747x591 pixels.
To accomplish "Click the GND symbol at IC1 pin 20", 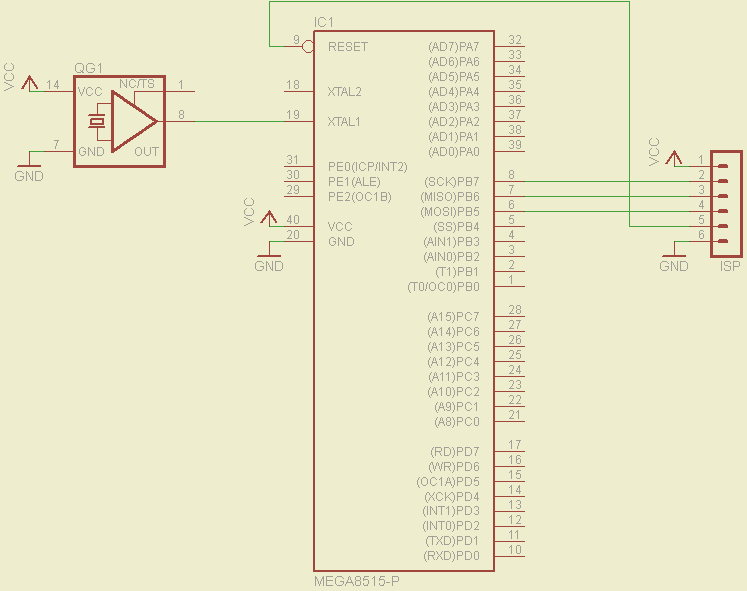I will point(269,254).
